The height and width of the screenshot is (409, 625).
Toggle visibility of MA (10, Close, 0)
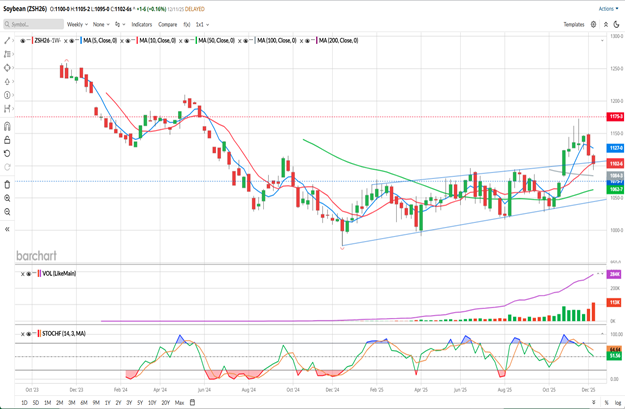(x=128, y=41)
